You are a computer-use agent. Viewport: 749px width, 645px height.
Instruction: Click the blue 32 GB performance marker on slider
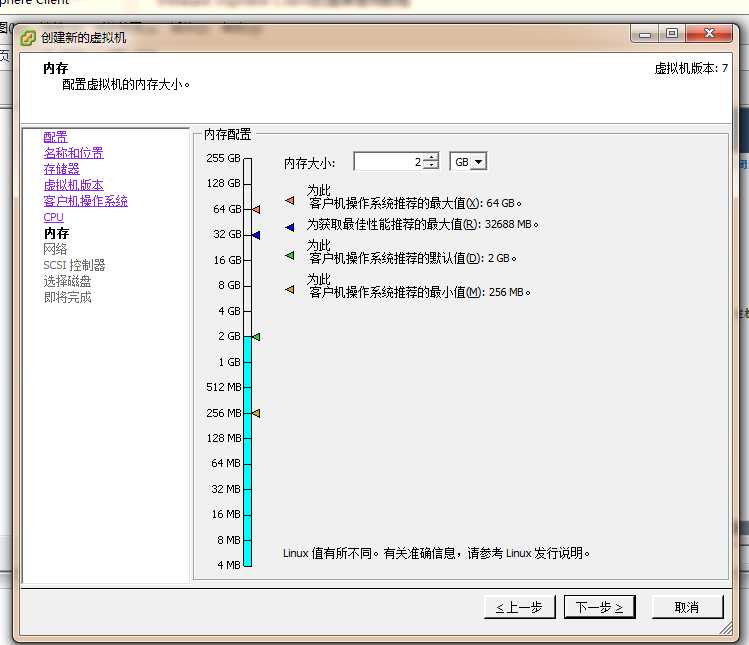click(x=256, y=235)
